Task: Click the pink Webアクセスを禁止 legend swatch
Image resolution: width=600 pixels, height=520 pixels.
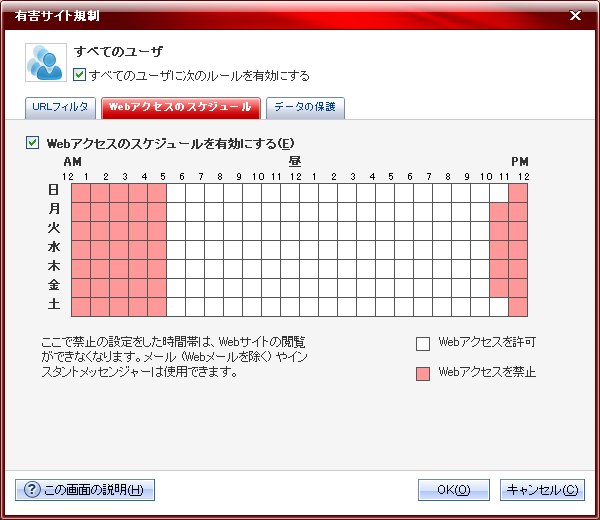Action: coord(423,373)
